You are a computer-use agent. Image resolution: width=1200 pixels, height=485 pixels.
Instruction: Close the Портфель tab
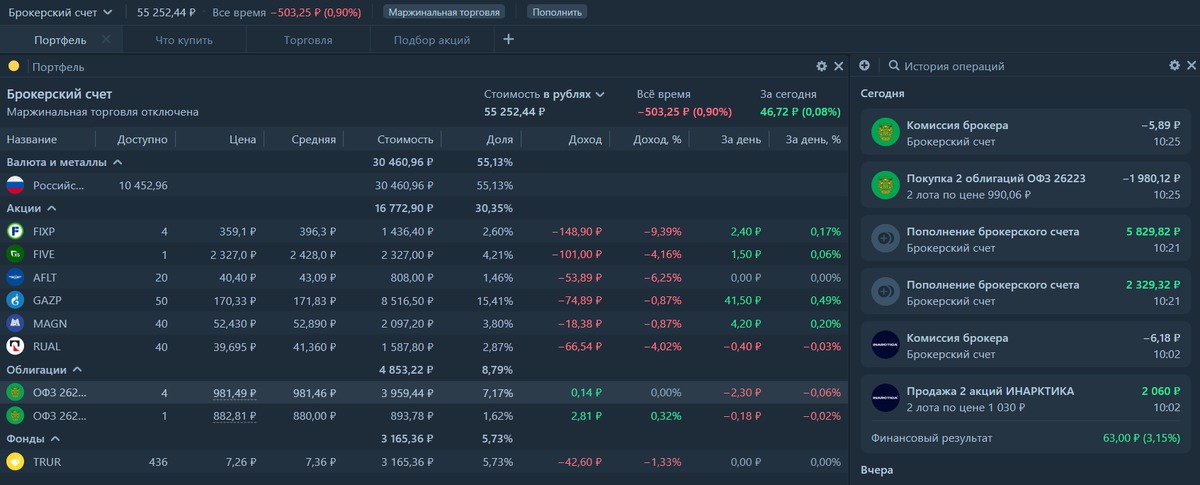coord(106,40)
